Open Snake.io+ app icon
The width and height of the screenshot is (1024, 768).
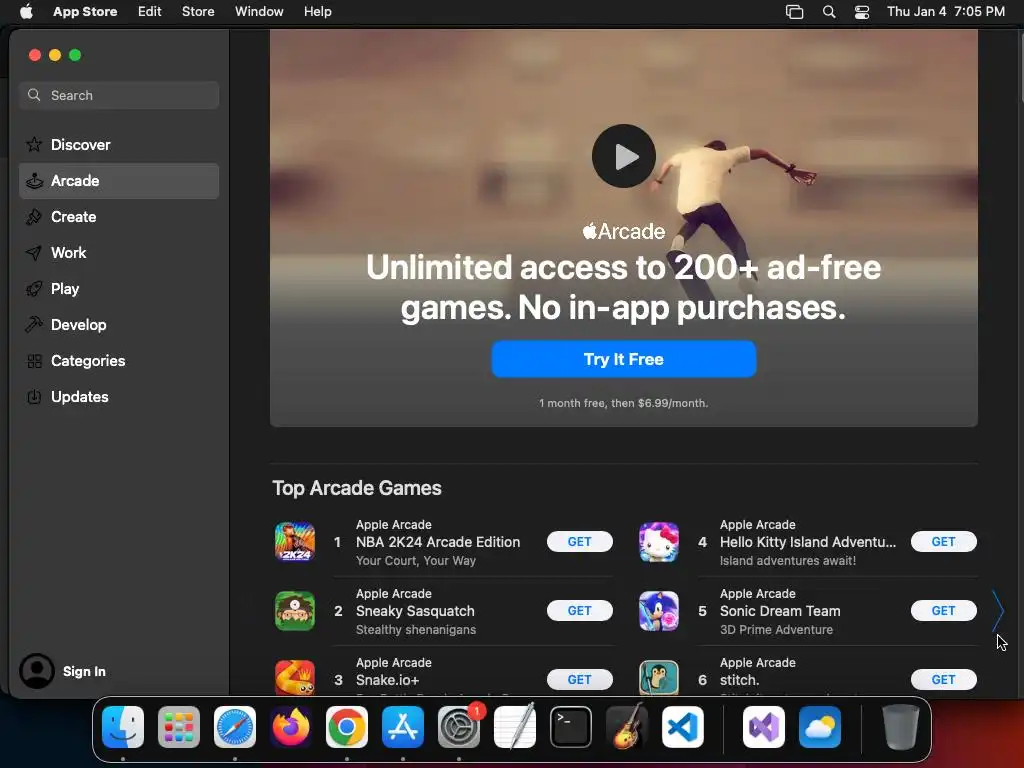[295, 677]
